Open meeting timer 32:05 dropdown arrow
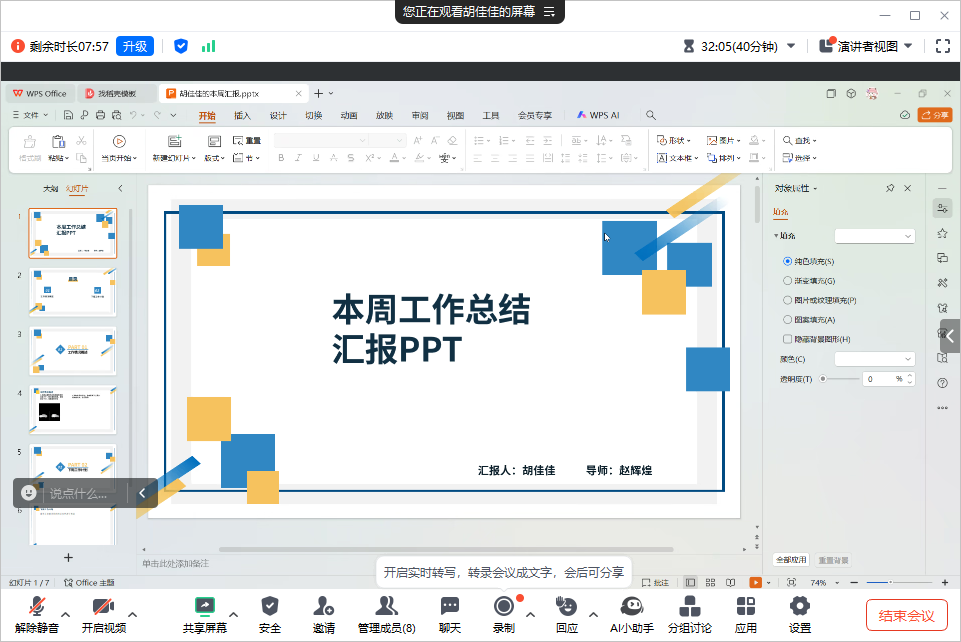961x642 pixels. (x=791, y=46)
